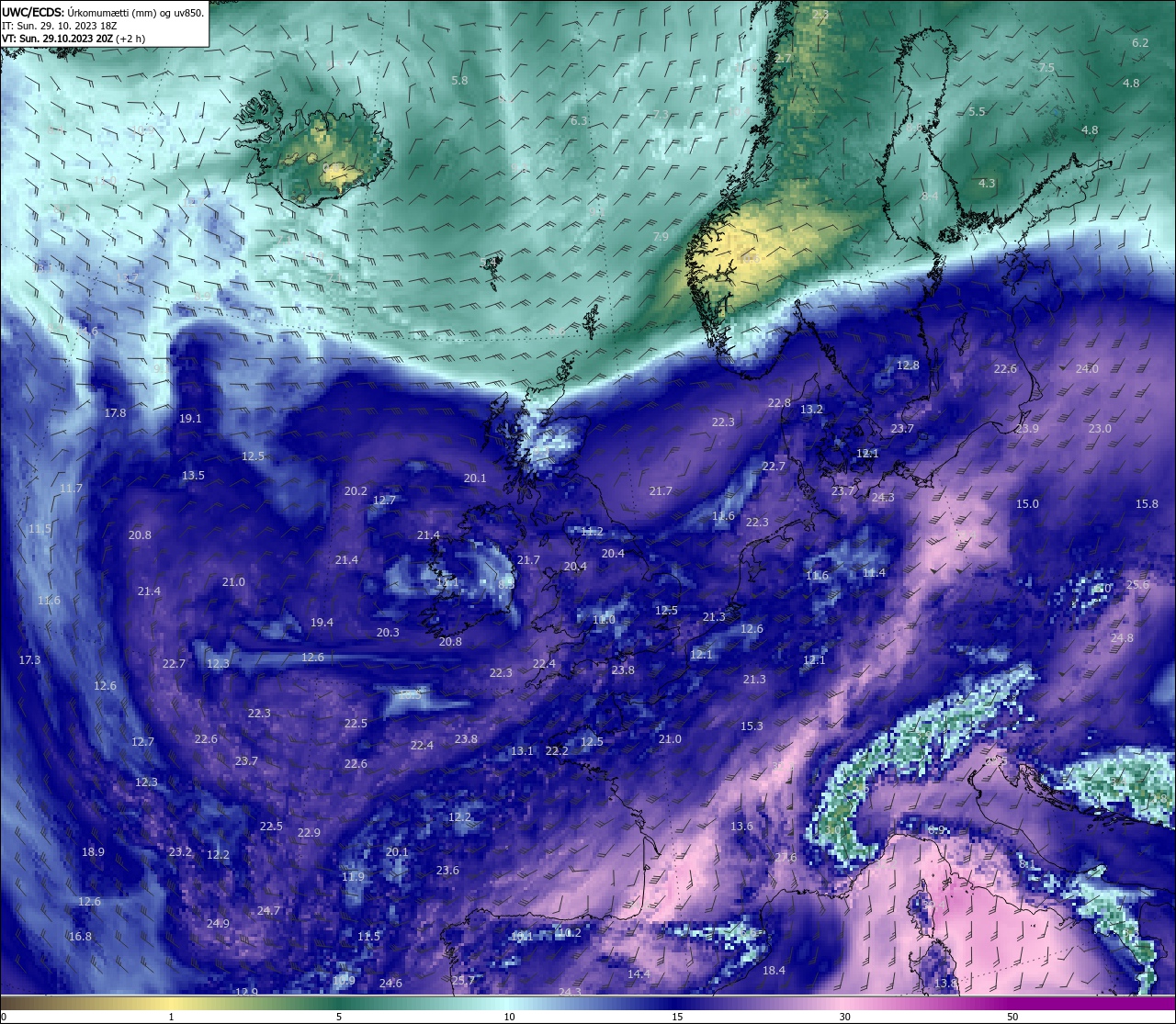Click the colorbar scale label "15"
The image size is (1176, 1024).
[677, 1017]
